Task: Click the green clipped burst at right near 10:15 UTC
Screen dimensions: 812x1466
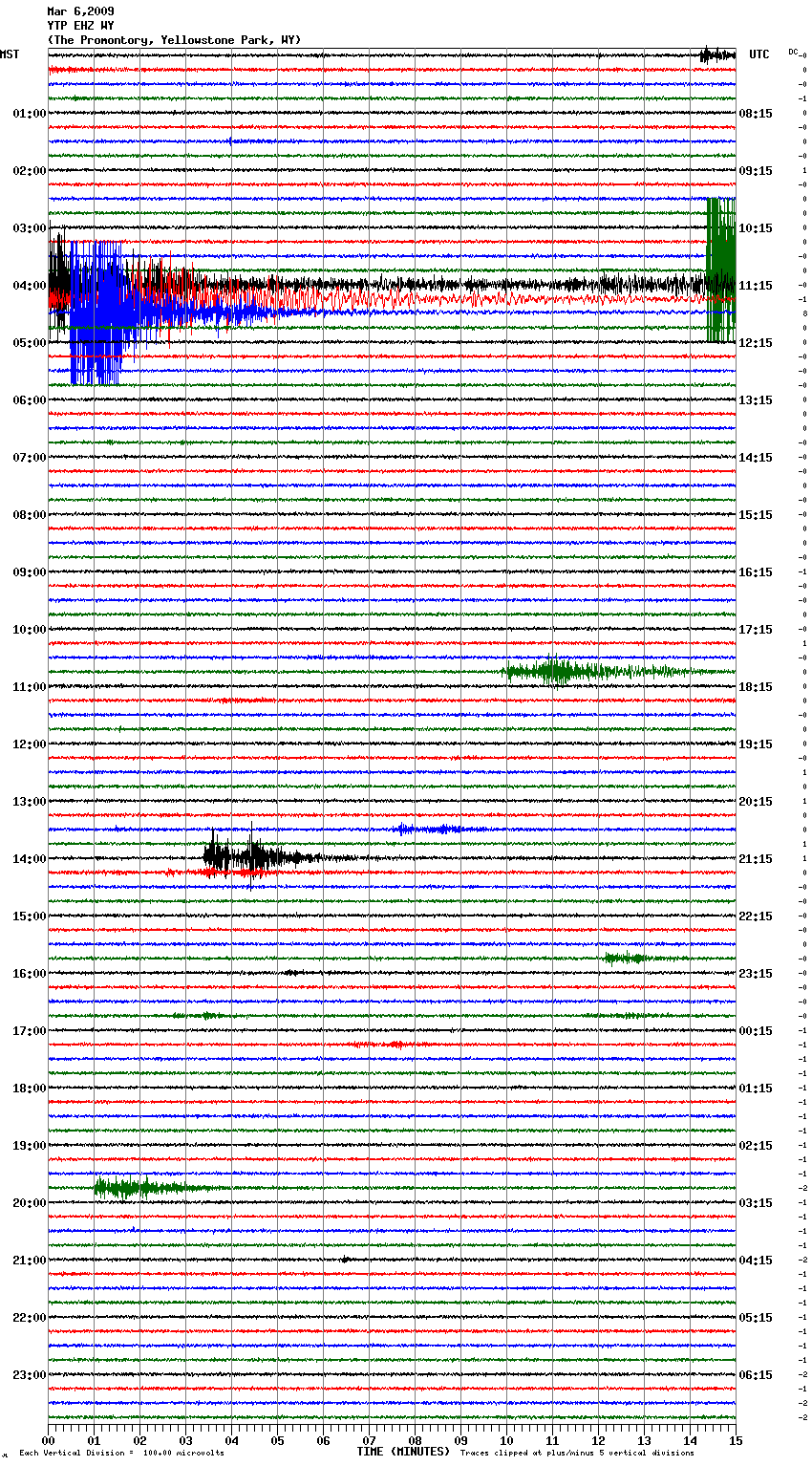Action: click(721, 269)
